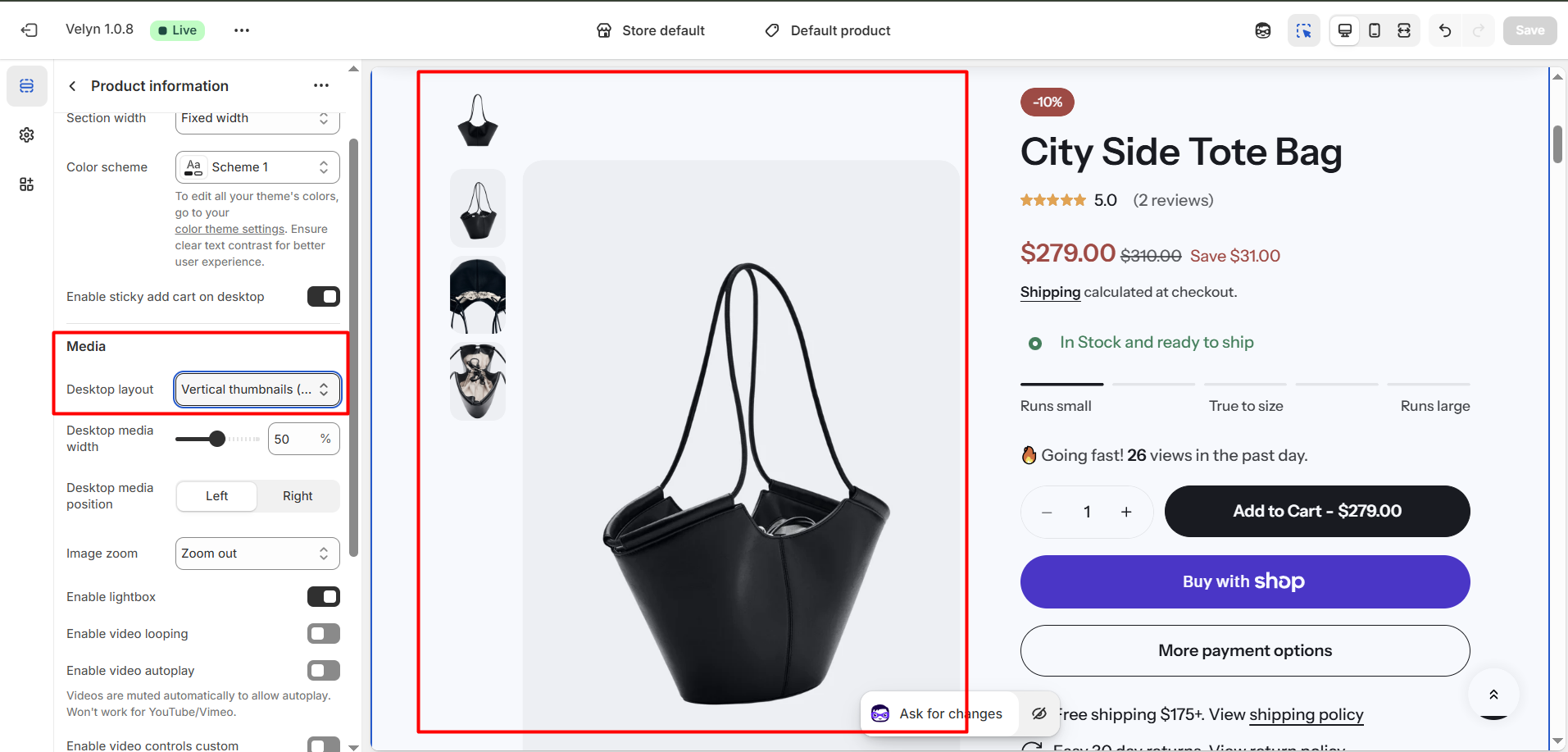Turn off Enable lightbox switch
Screen dimensions: 1568x752
323,597
